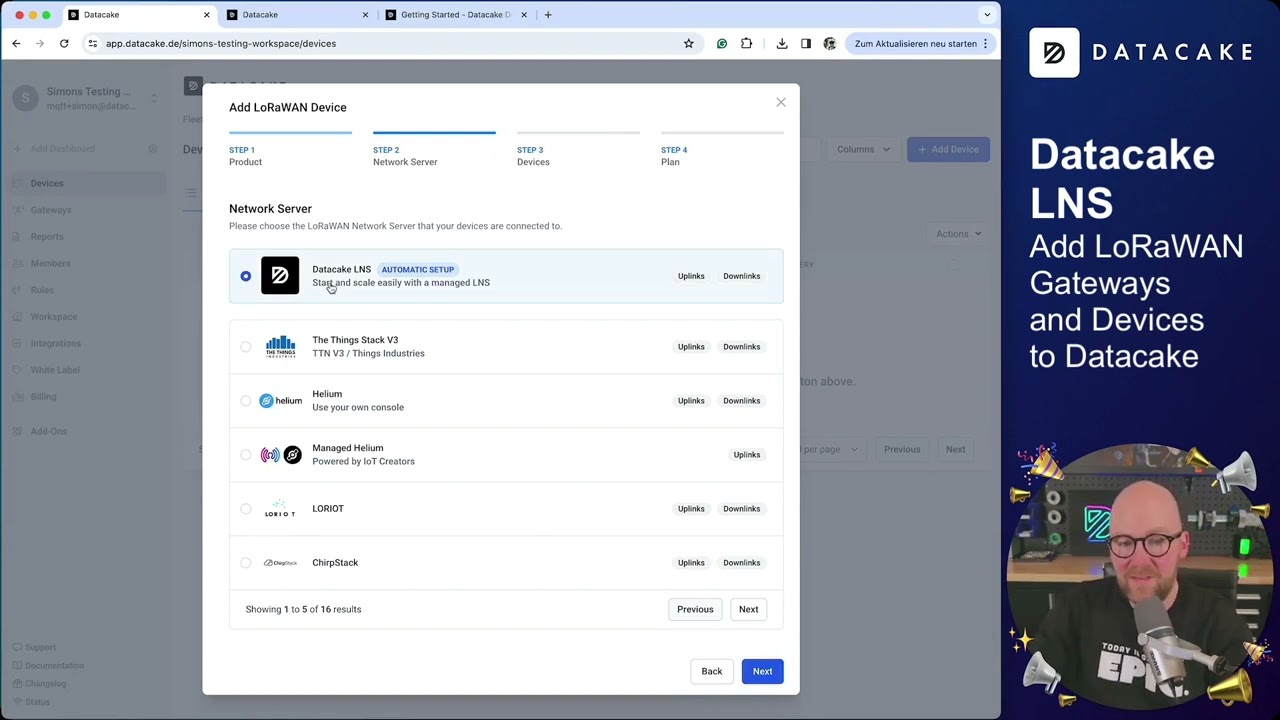This screenshot has height=720, width=1280.
Task: Click the Add Device button behind the dialog
Action: point(948,150)
